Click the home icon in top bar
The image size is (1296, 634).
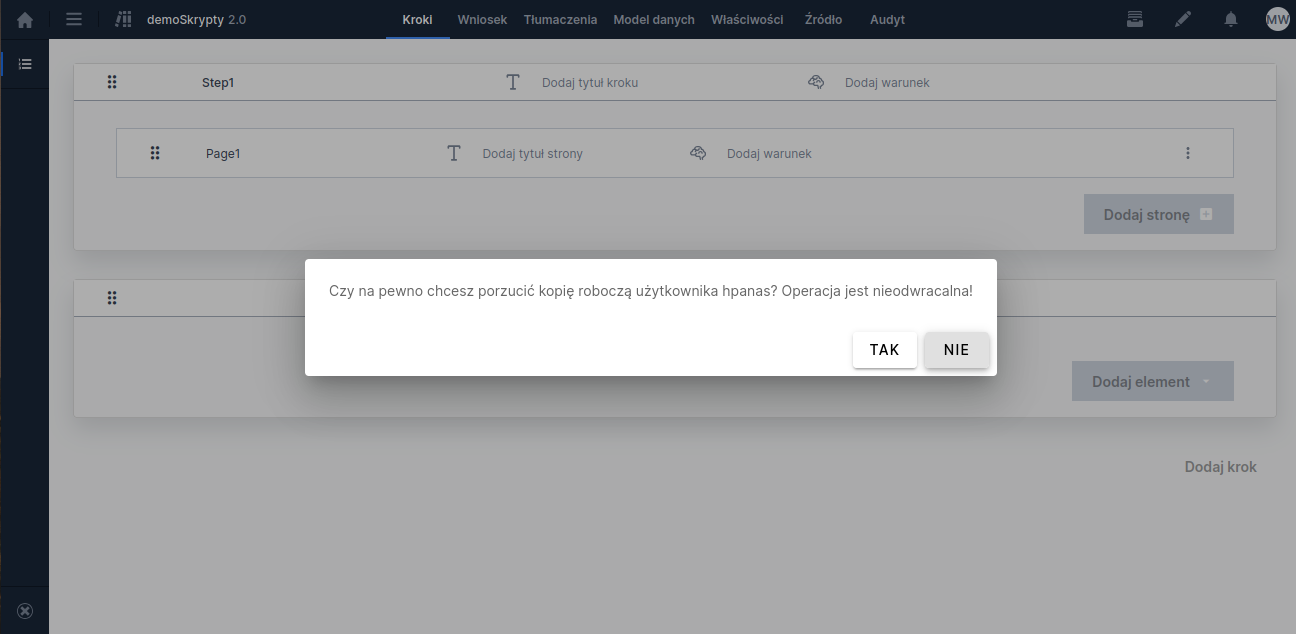pos(25,19)
